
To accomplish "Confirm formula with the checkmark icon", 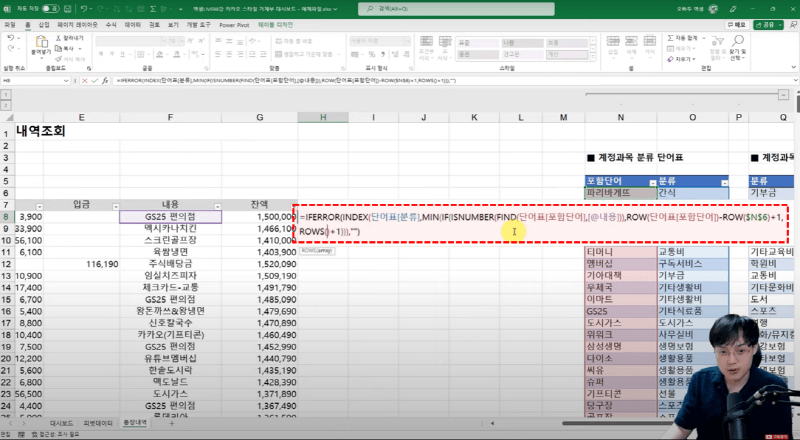I will point(96,78).
